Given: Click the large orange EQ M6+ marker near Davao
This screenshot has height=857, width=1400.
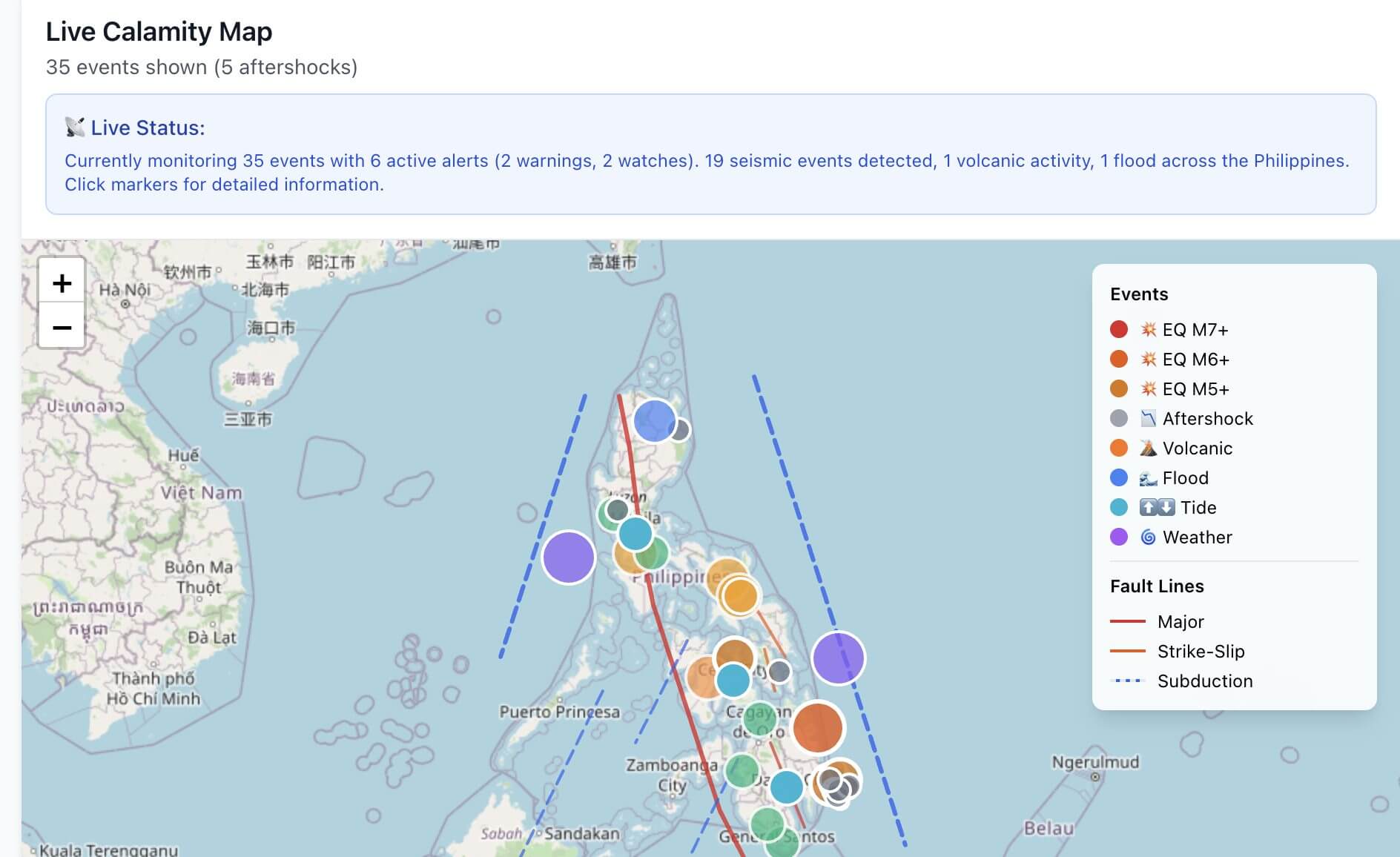Looking at the screenshot, I should click(818, 728).
